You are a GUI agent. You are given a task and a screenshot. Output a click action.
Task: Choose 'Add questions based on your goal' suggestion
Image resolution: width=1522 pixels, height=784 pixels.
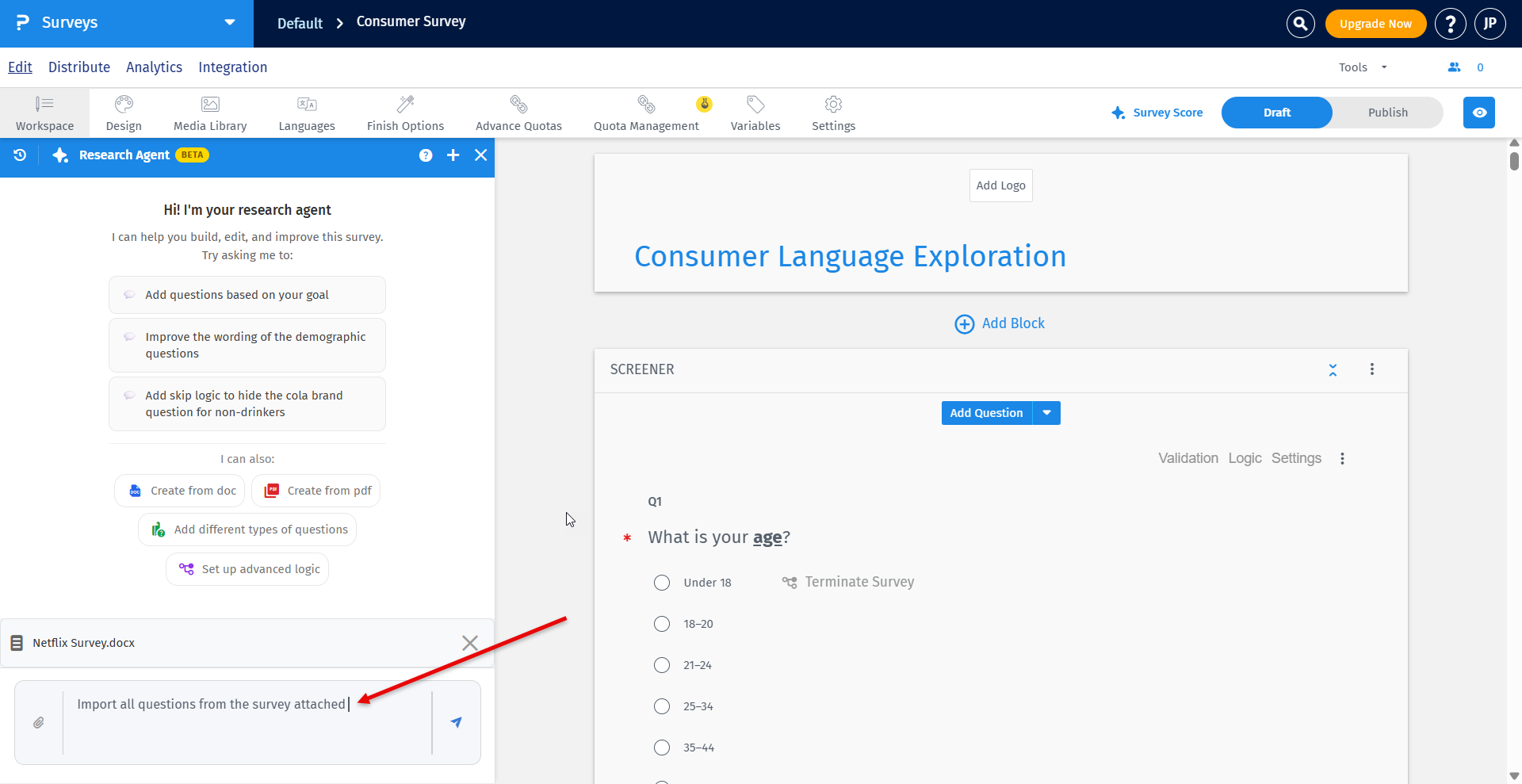click(x=247, y=295)
